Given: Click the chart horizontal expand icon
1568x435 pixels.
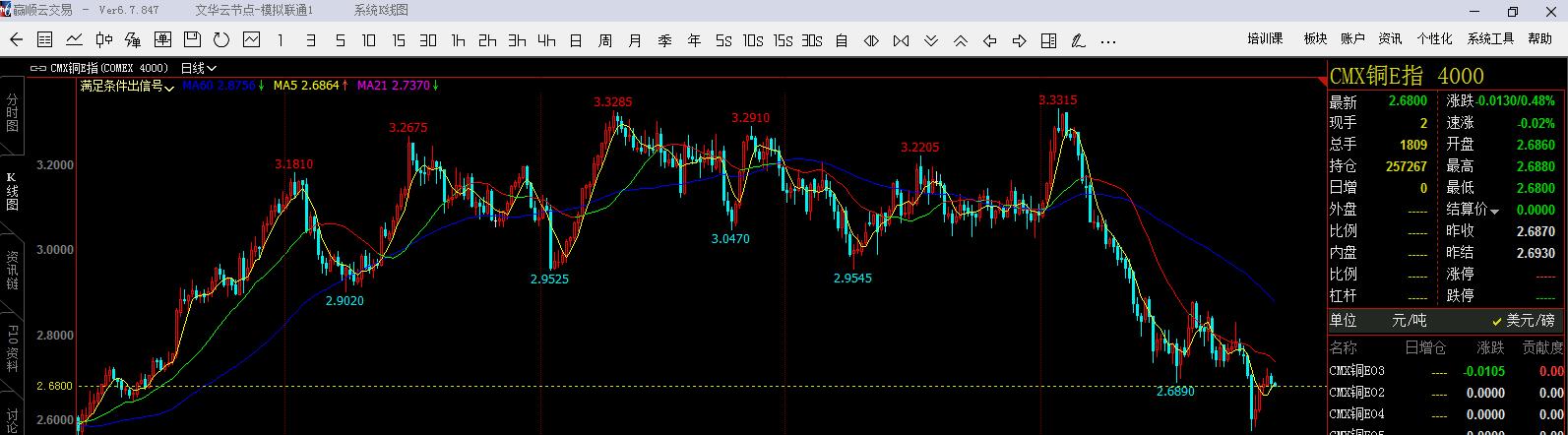Looking at the screenshot, I should point(871,40).
